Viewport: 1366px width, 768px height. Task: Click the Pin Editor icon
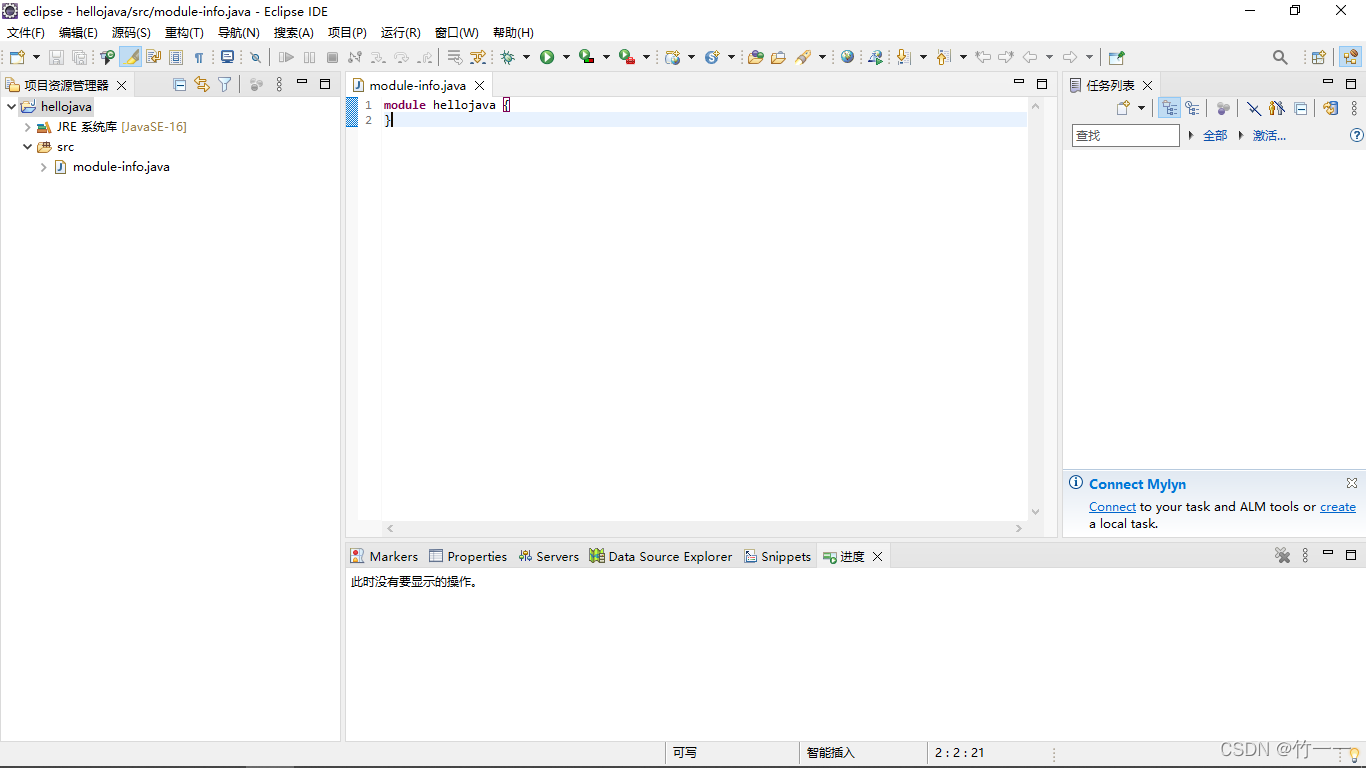1117,57
